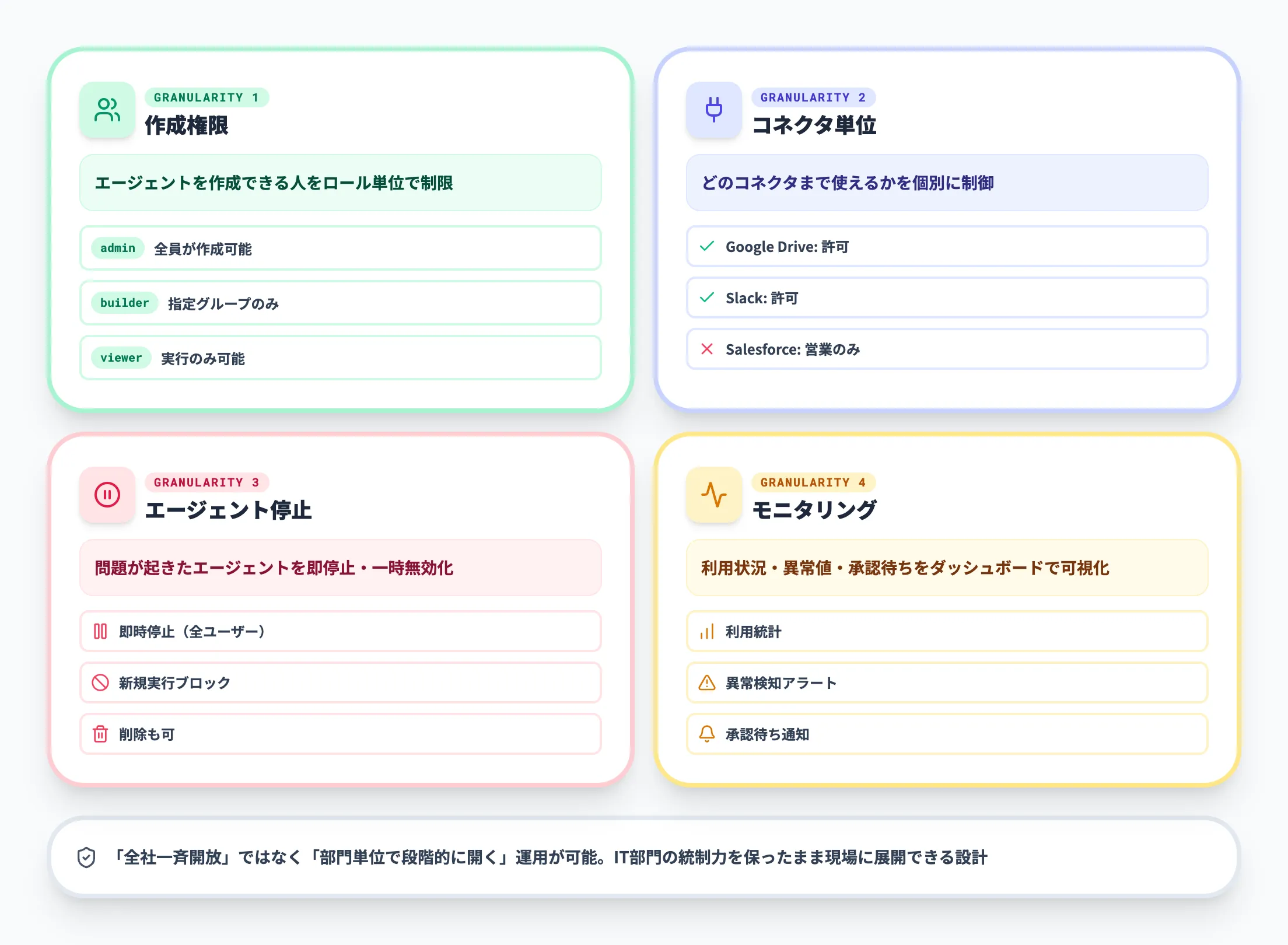Select the admin role tag
This screenshot has height=945, width=1288.
[117, 248]
